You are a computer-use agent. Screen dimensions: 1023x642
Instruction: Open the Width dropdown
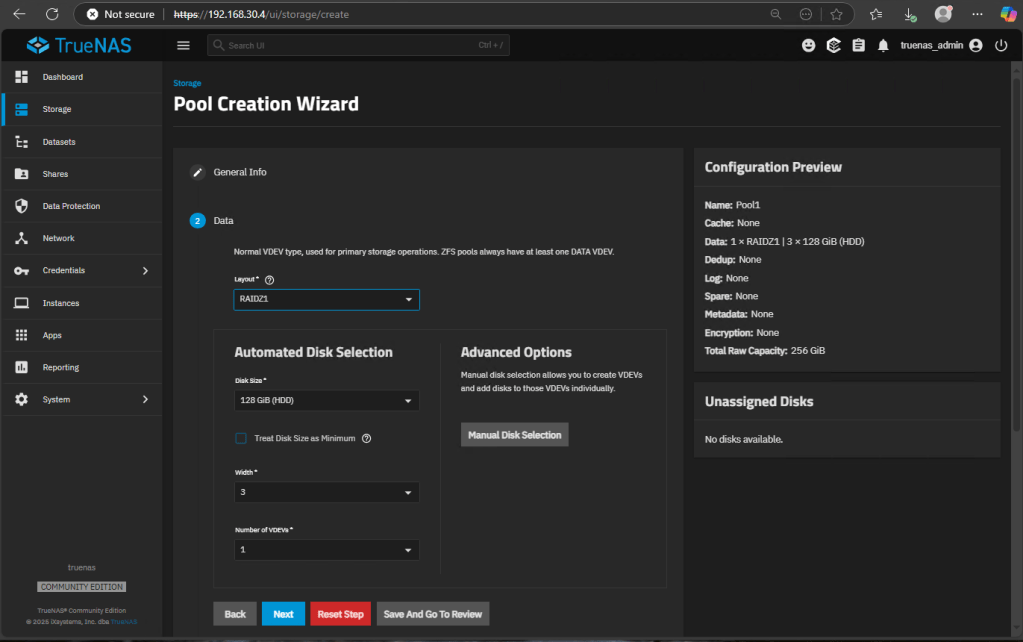pos(326,492)
